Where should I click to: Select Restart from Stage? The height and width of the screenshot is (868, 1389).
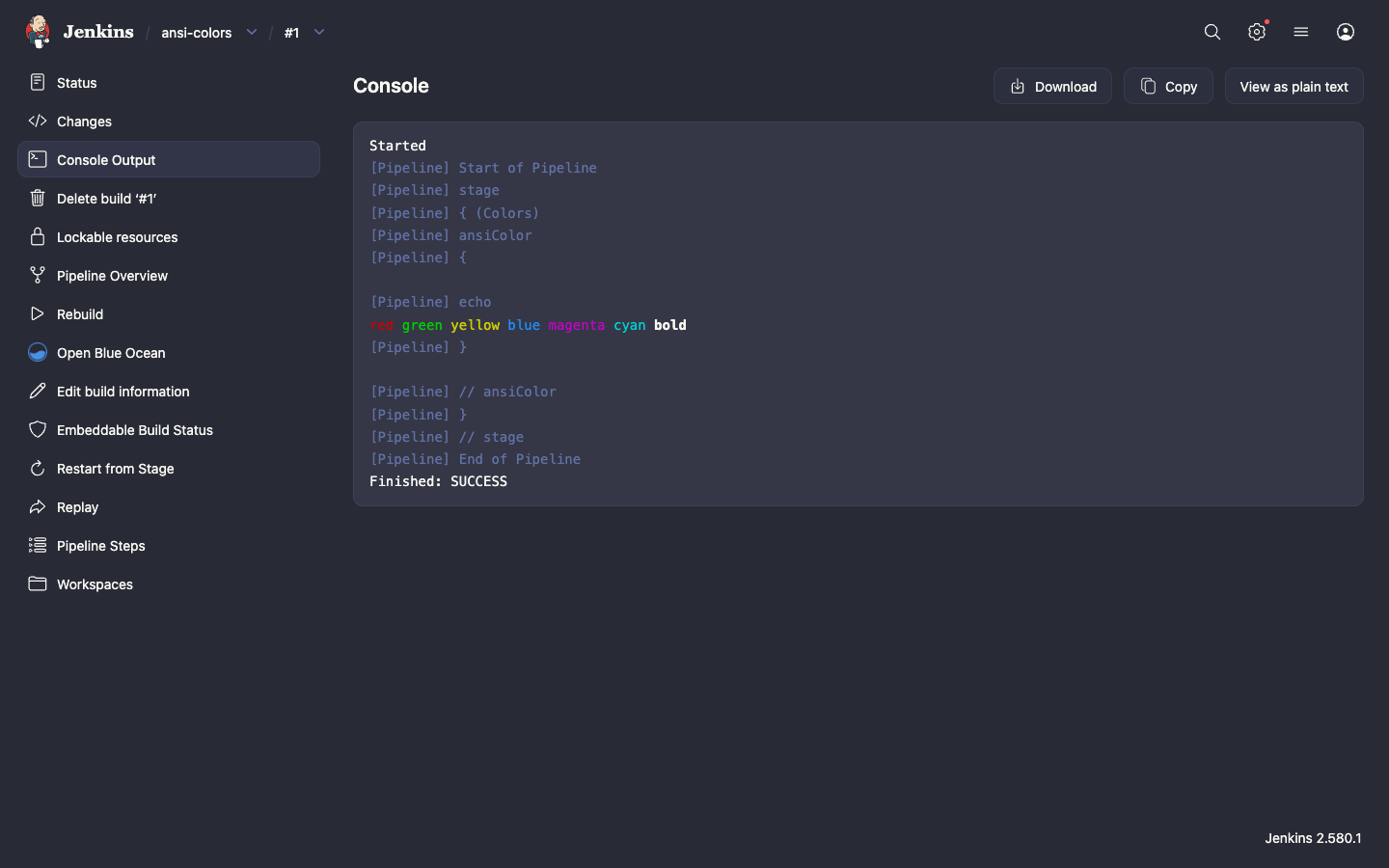click(x=169, y=468)
